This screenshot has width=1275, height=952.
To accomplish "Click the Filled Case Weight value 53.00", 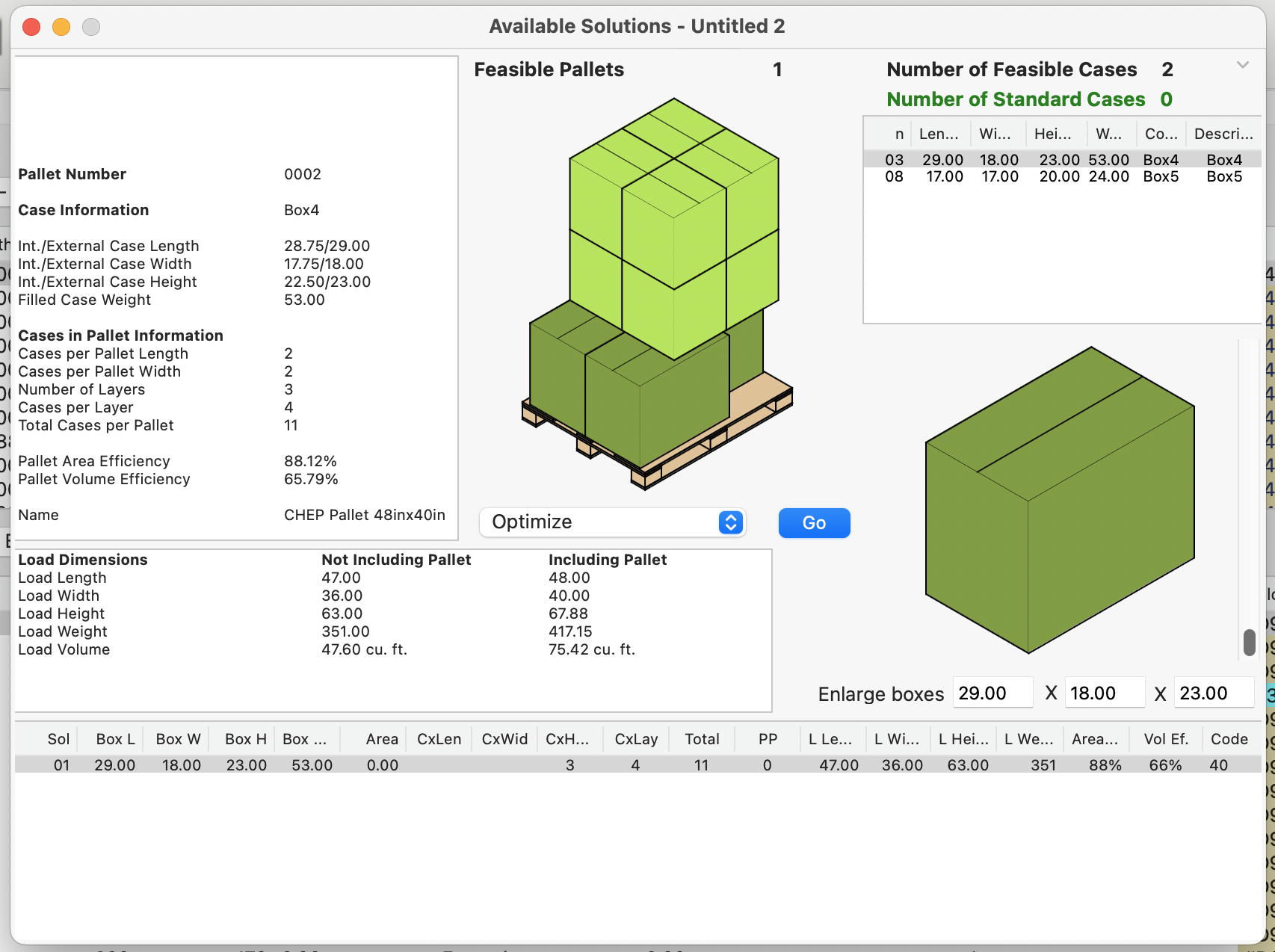I will [304, 300].
